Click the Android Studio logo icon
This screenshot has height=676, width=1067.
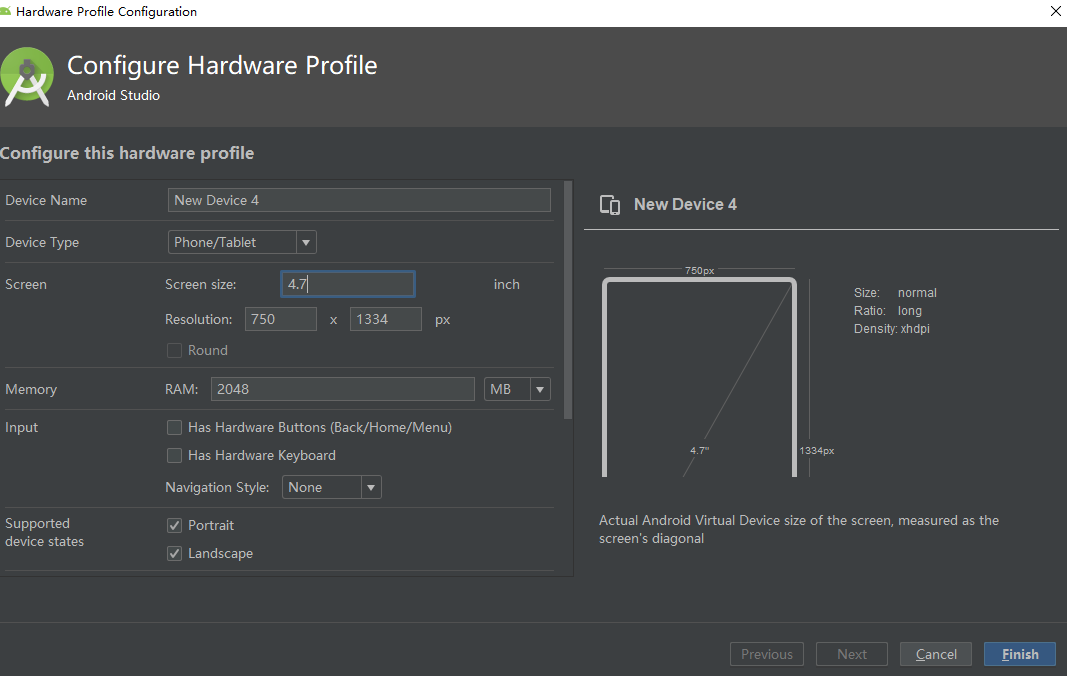point(27,77)
